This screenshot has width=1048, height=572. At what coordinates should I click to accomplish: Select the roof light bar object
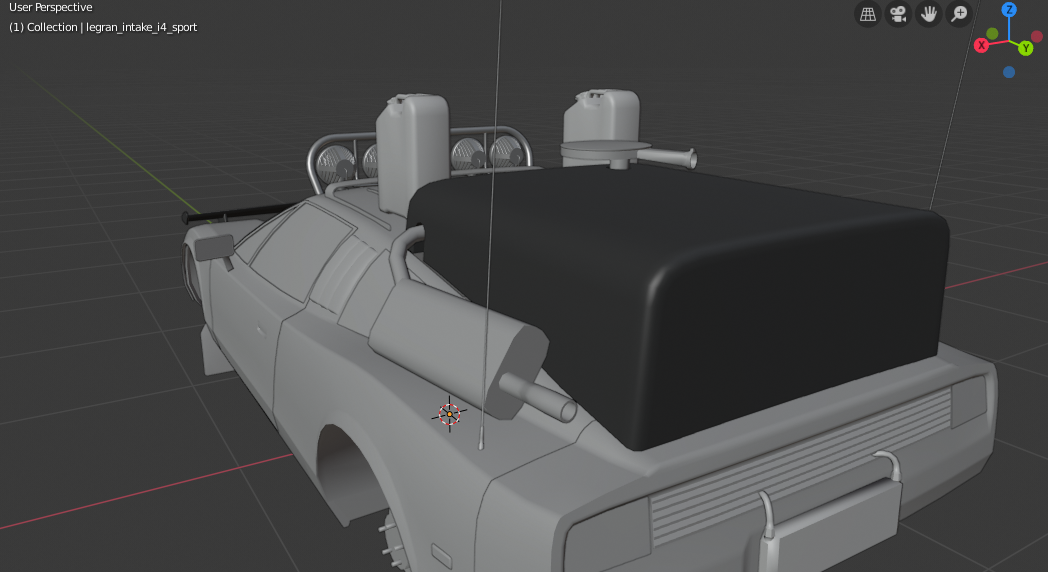420,159
